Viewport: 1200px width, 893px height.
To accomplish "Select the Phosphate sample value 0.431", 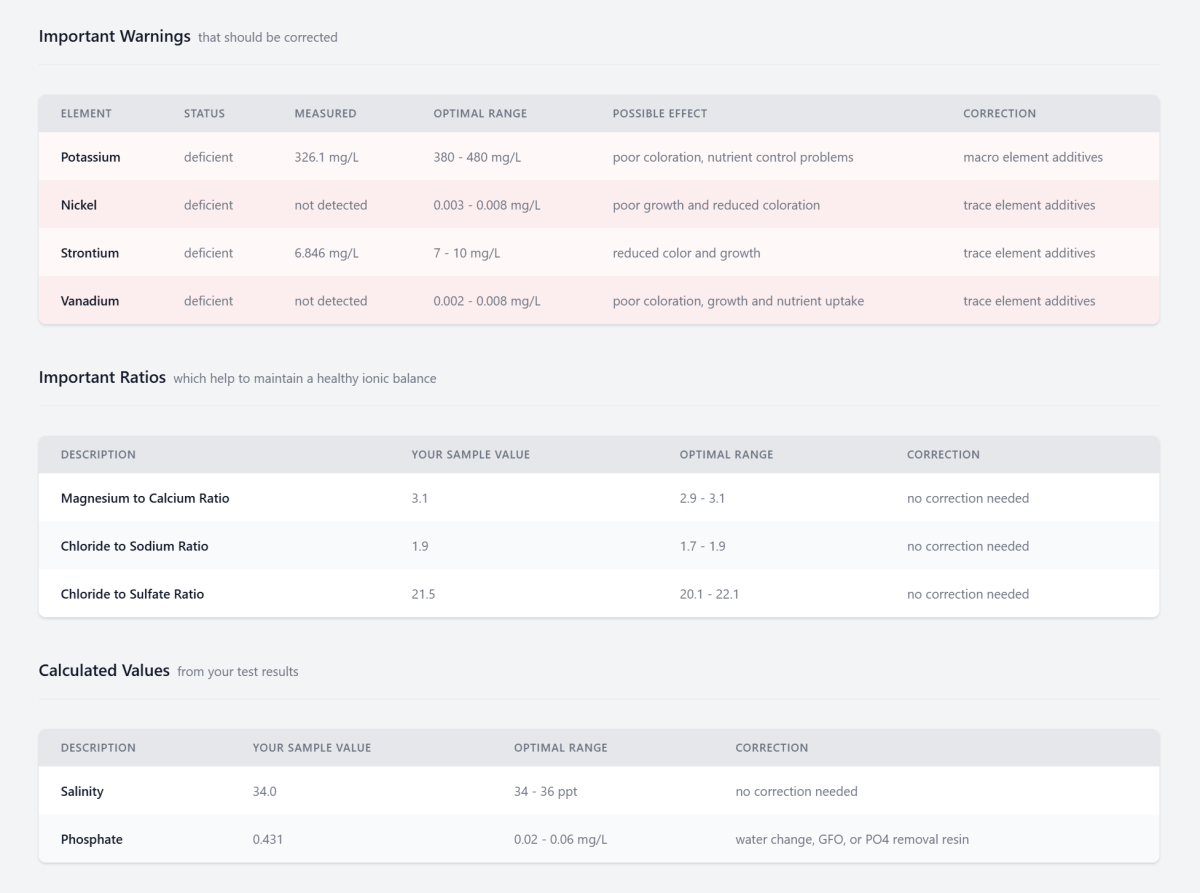I will coord(268,839).
